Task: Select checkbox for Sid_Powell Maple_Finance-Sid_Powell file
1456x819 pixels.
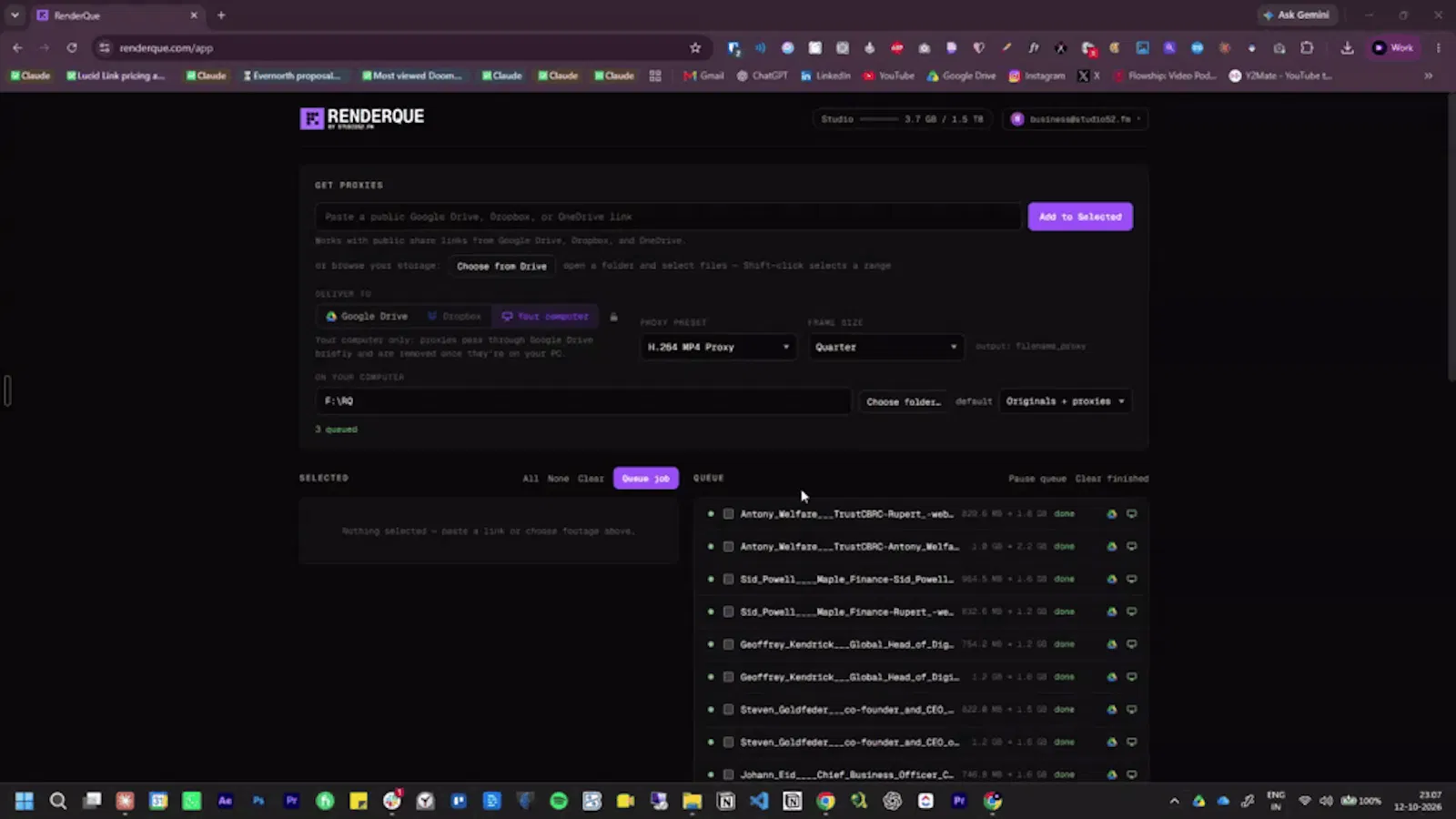Action: [728, 579]
